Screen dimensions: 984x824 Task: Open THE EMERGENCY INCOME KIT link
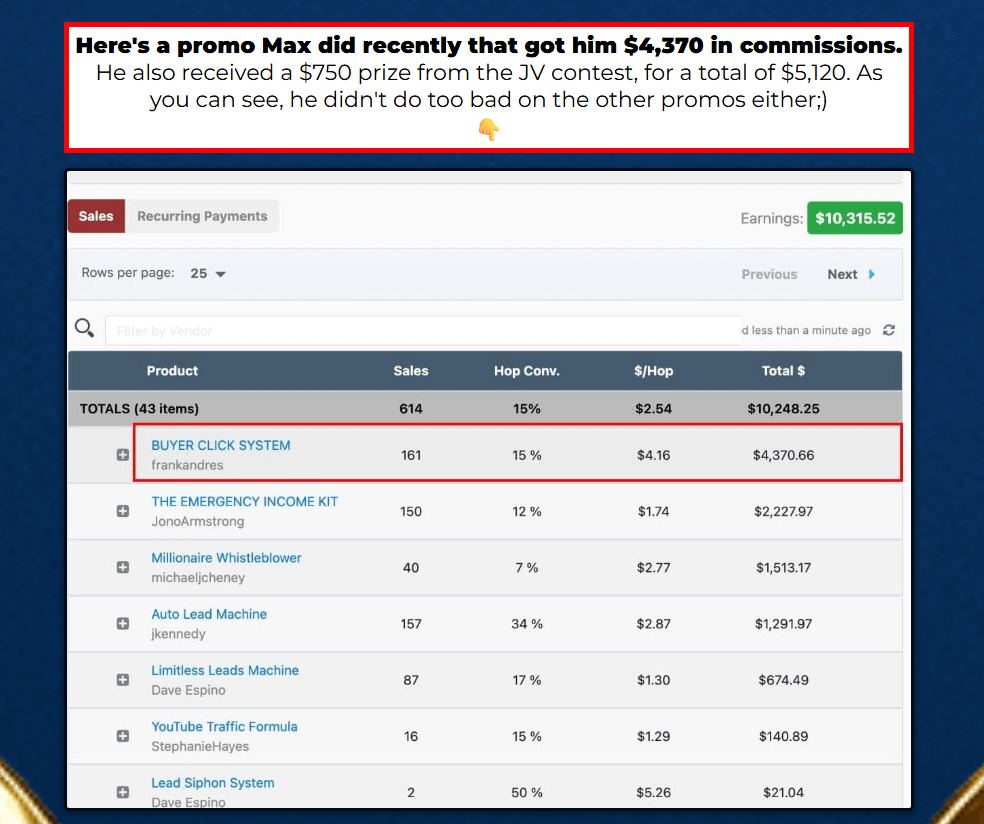pyautogui.click(x=244, y=501)
